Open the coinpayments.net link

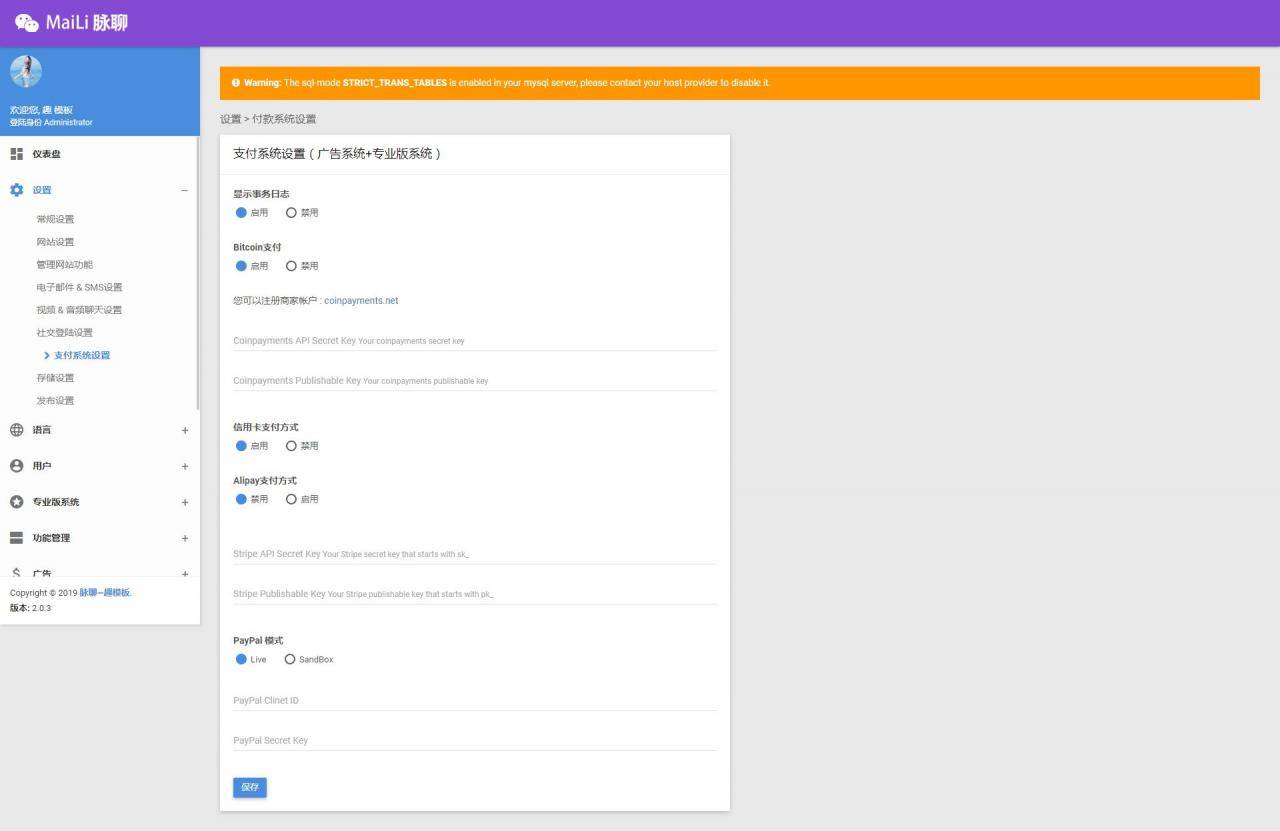tap(361, 301)
